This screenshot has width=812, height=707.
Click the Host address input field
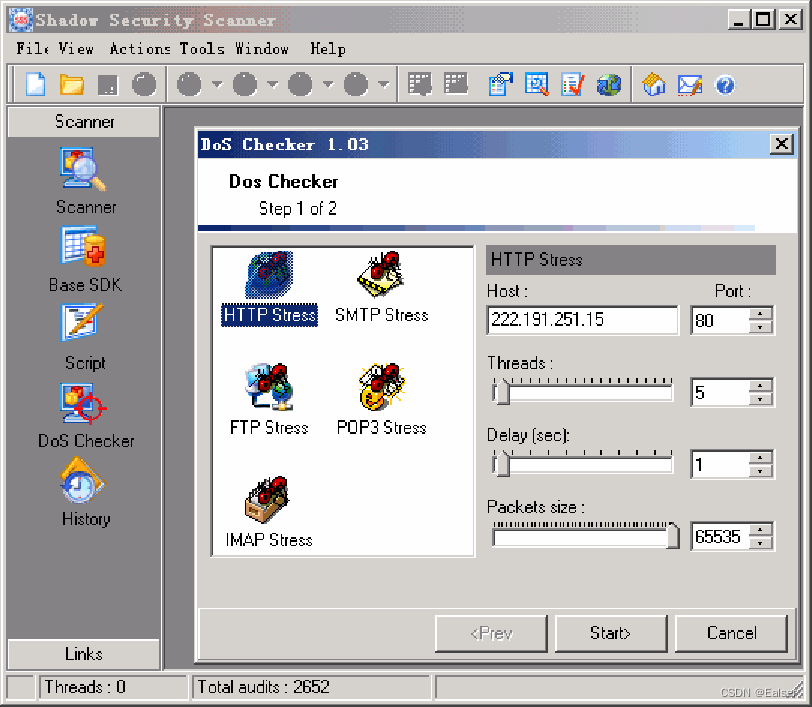(x=583, y=320)
